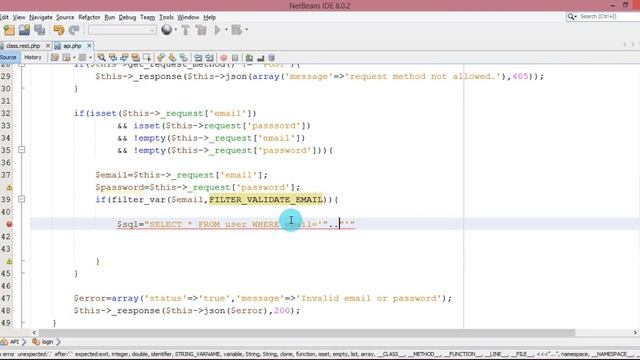Open the Window menu
640x360 pixels.
(x=188, y=17)
